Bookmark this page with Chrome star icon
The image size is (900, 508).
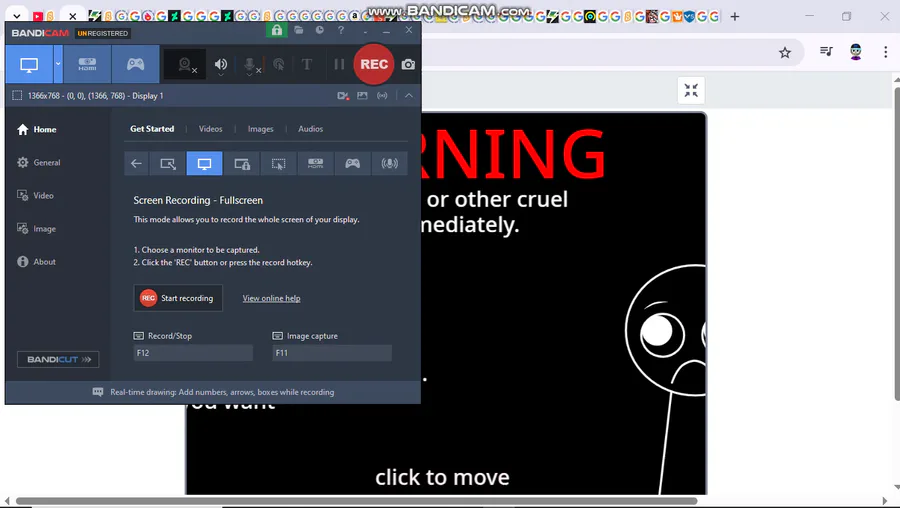pyautogui.click(x=785, y=53)
